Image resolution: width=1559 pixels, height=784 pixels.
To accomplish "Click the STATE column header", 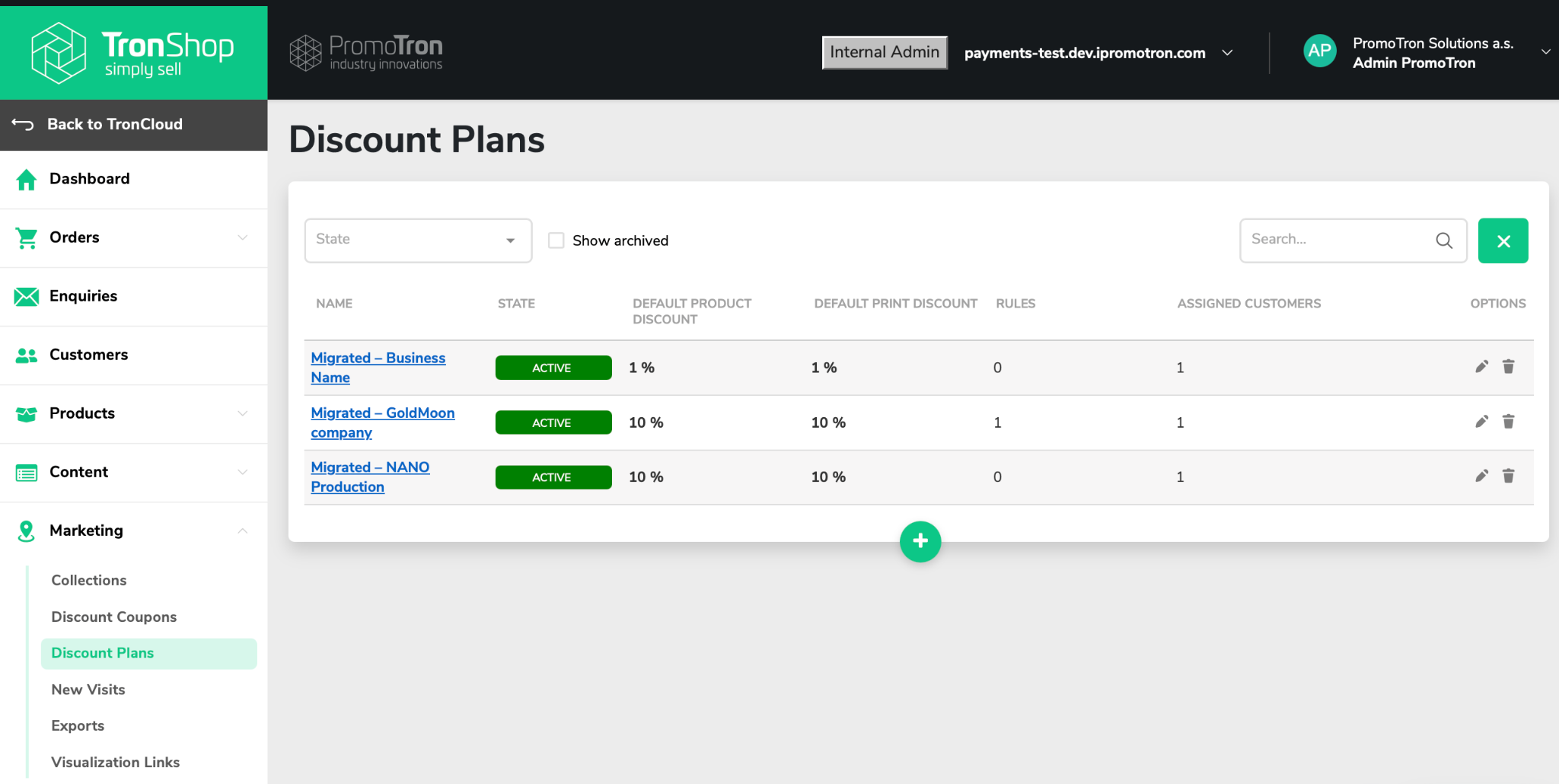I will pyautogui.click(x=516, y=304).
